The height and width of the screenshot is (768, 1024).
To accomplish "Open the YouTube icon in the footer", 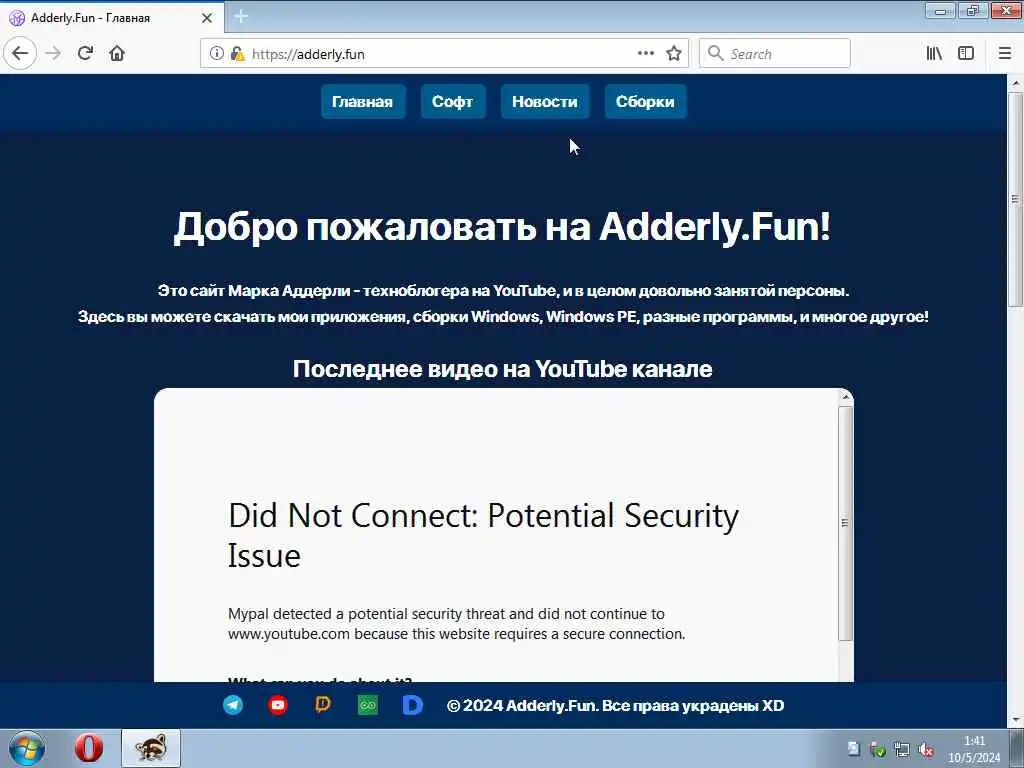I will pos(278,705).
